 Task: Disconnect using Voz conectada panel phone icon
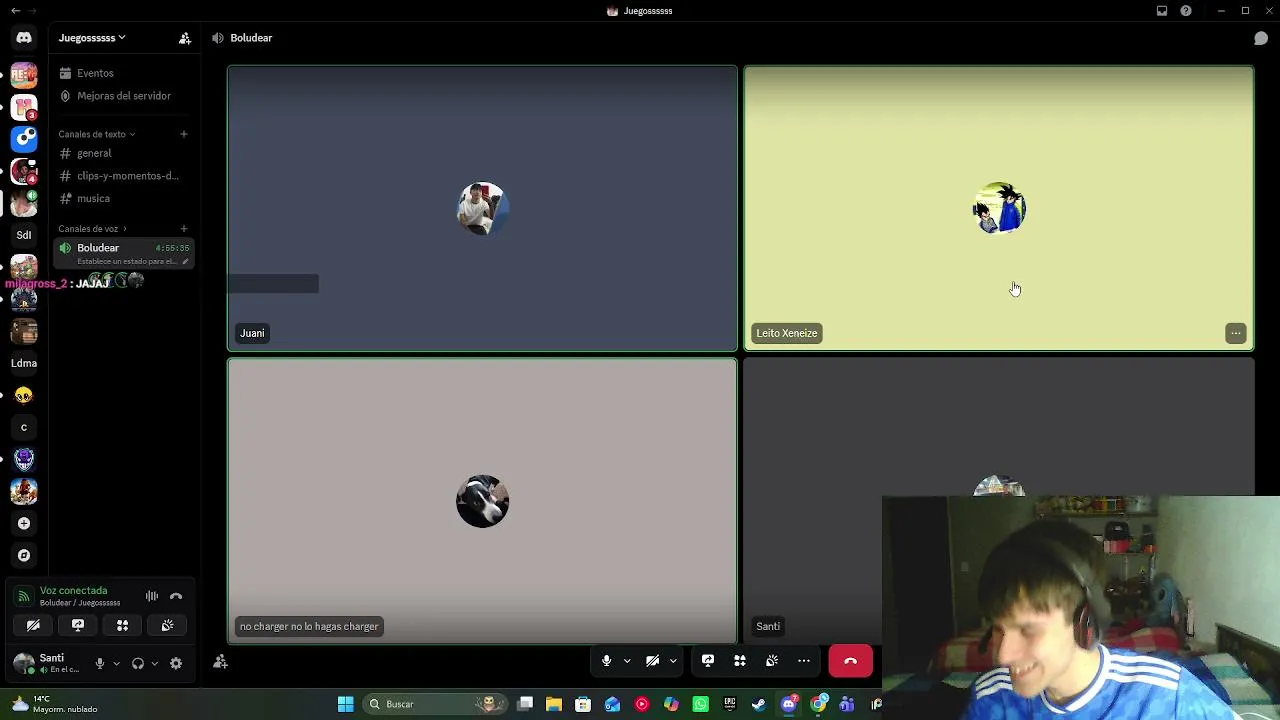(x=176, y=596)
